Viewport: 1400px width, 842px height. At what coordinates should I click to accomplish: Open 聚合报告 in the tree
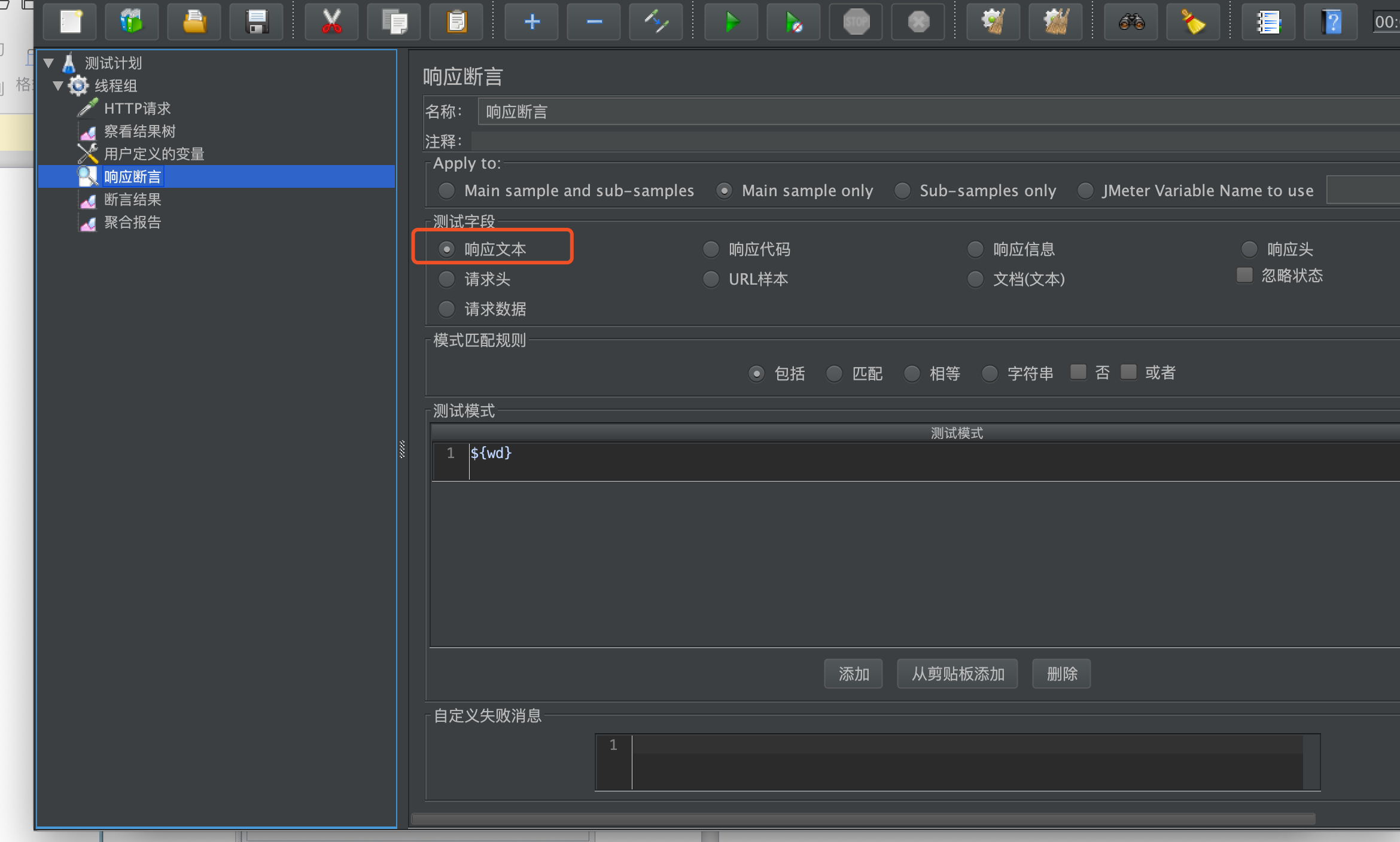(x=132, y=222)
